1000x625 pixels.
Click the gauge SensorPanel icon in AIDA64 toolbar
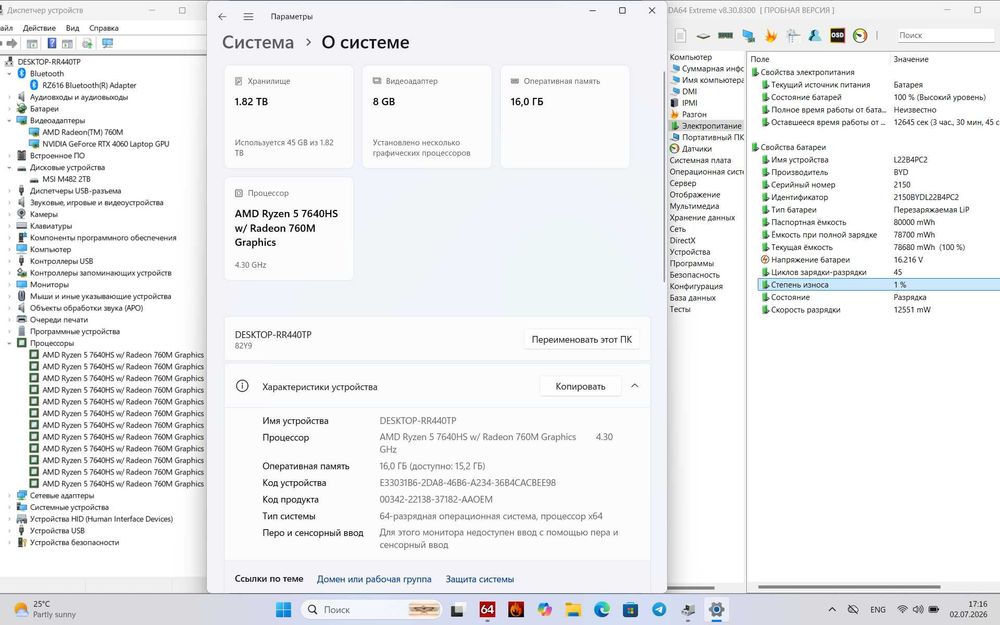point(860,36)
